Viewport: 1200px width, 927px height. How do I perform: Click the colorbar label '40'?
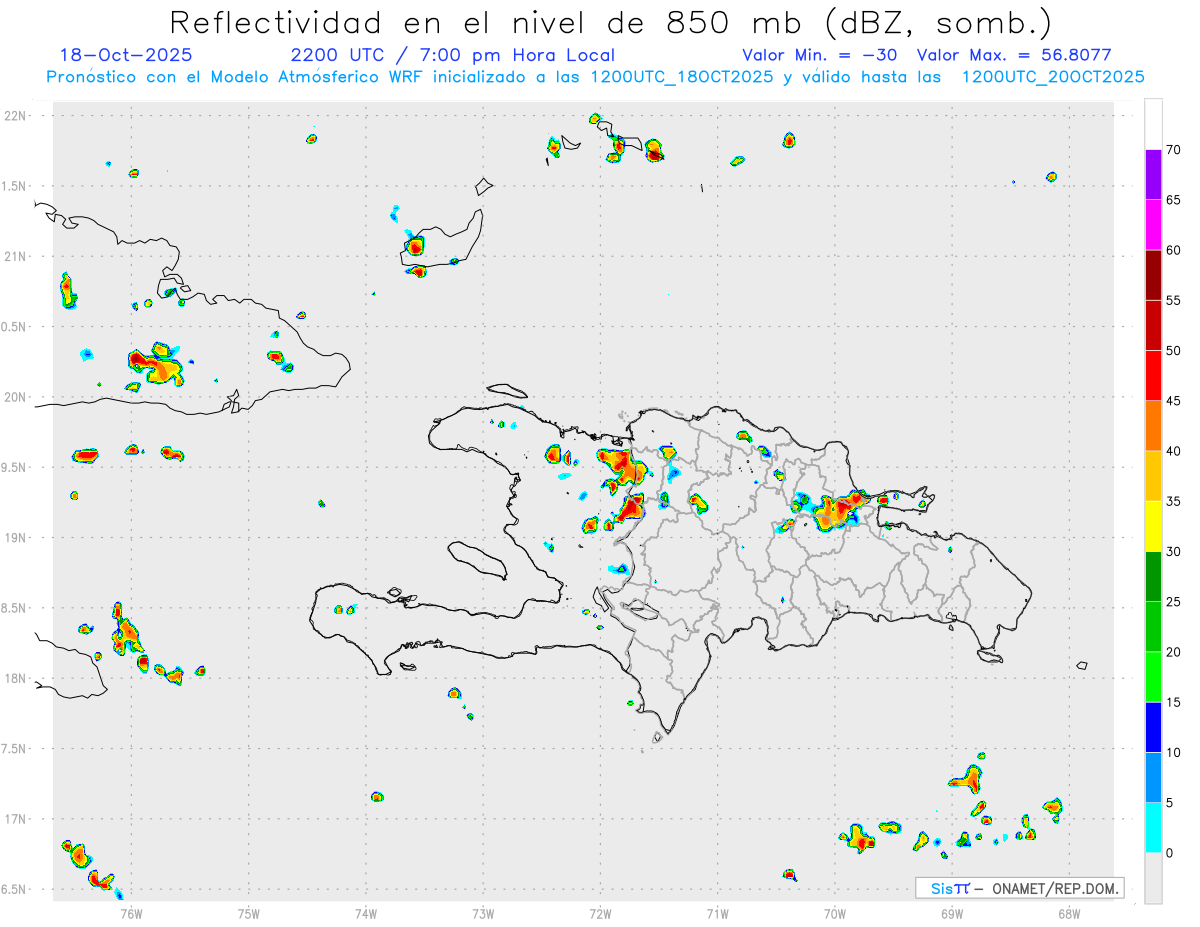pyautogui.click(x=1174, y=451)
